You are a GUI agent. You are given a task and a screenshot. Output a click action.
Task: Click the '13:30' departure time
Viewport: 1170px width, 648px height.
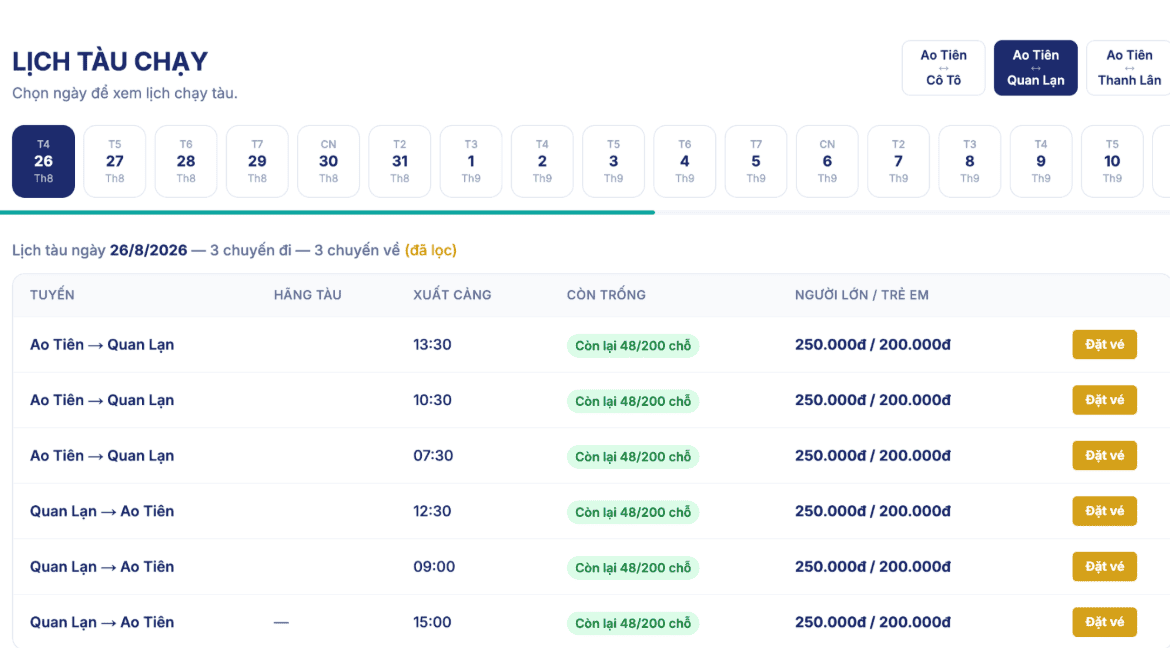pos(432,345)
